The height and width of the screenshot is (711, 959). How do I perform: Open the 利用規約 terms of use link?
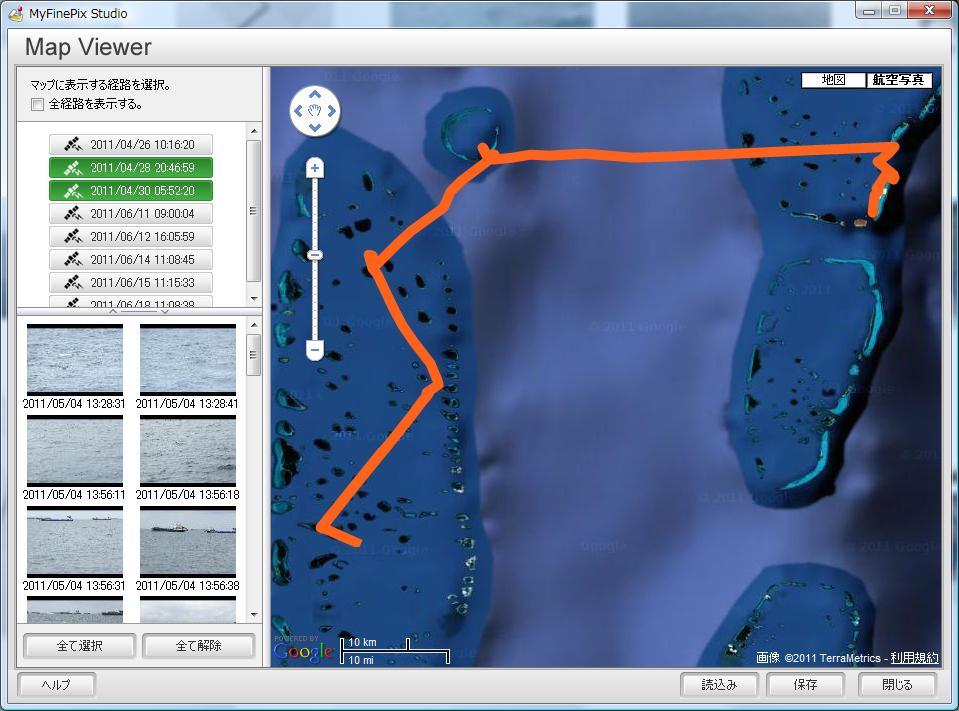914,658
